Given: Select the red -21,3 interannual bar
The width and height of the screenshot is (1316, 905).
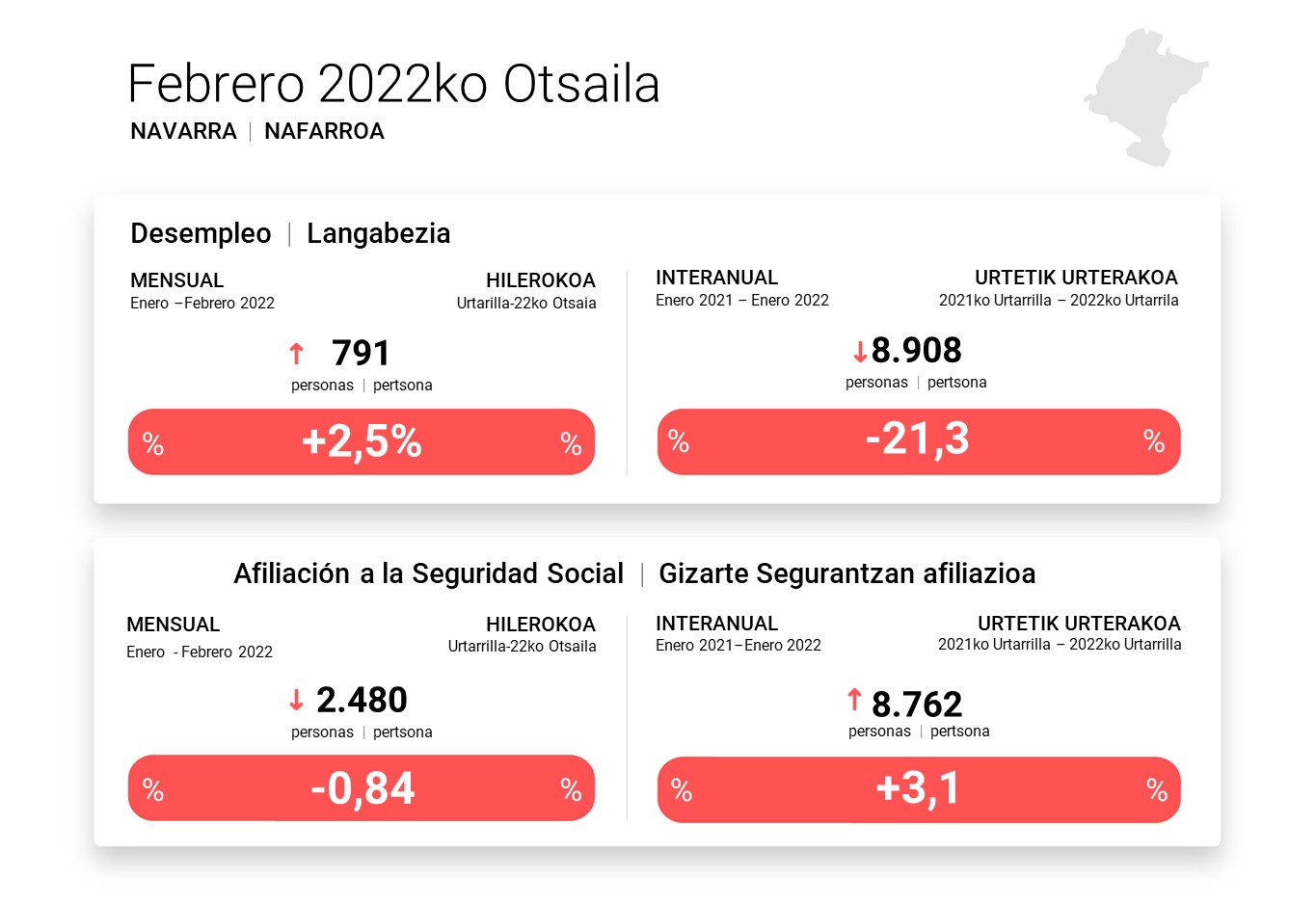Looking at the screenshot, I should click(x=918, y=440).
